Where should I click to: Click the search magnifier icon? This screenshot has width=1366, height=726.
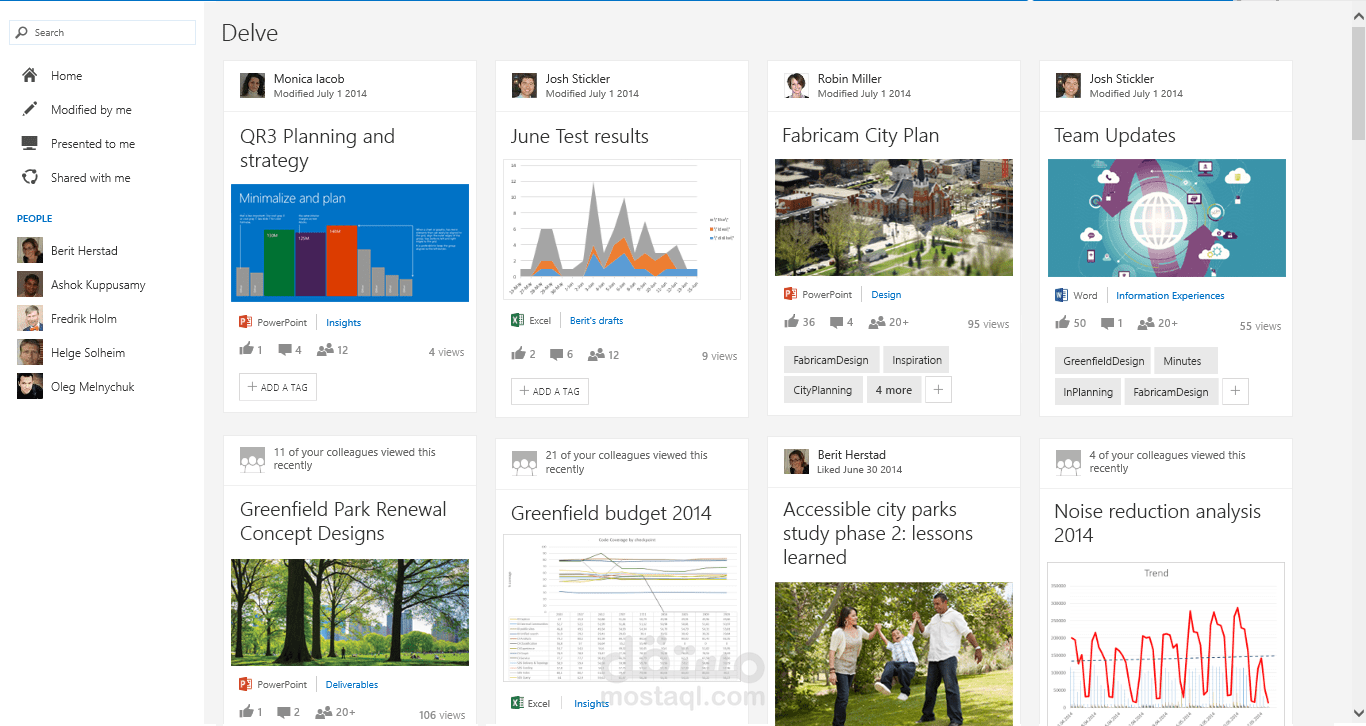22,33
